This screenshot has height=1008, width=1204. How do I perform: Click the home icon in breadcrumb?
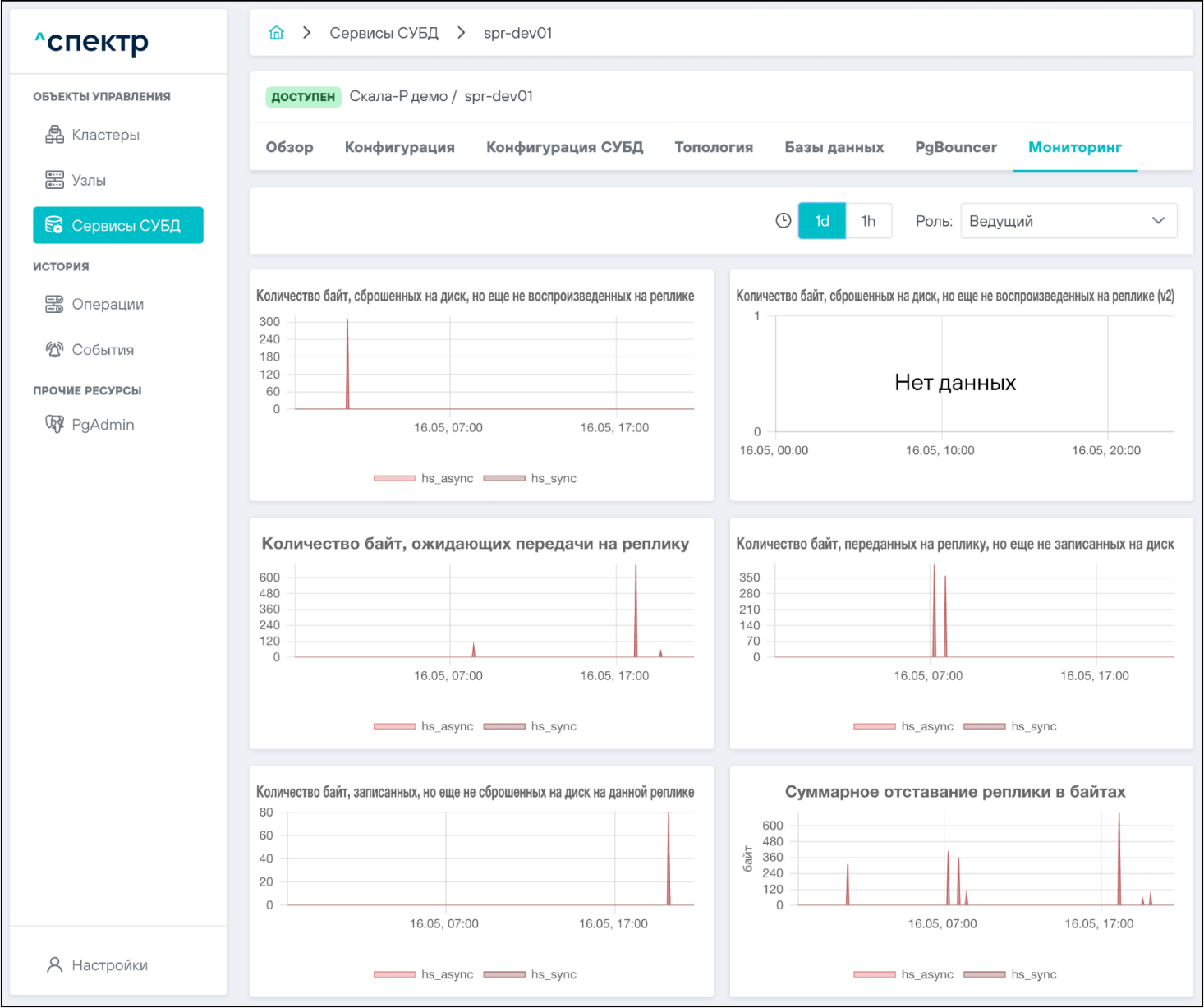pos(276,33)
